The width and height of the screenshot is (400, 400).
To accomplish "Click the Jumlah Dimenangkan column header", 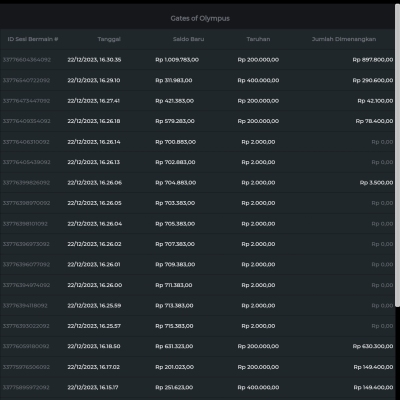I will click(344, 39).
